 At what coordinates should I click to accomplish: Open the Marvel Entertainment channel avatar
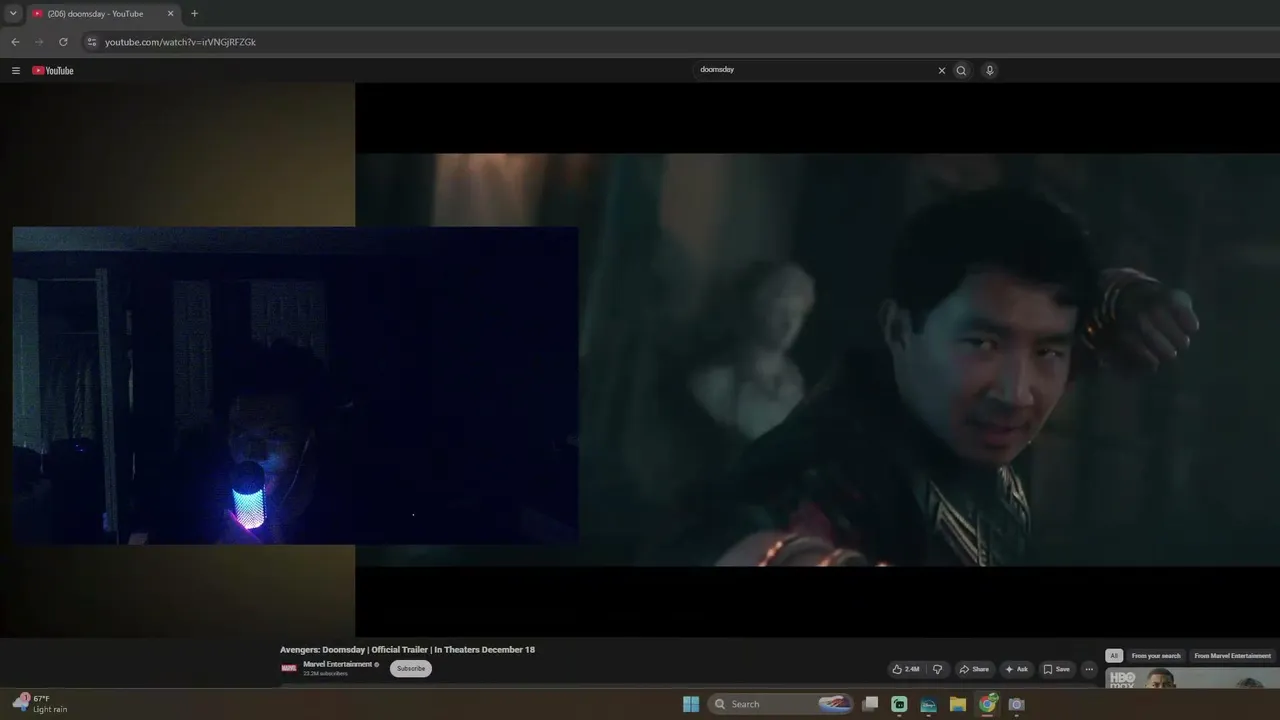point(289,668)
